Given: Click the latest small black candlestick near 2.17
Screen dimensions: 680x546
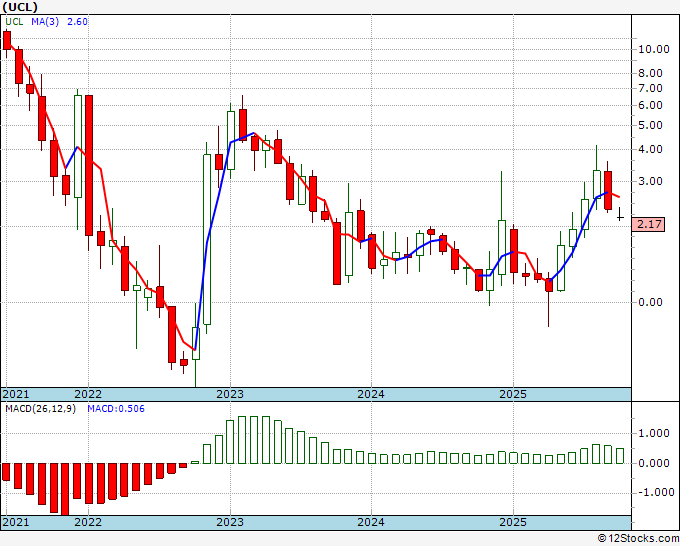Looking at the screenshot, I should (620, 216).
